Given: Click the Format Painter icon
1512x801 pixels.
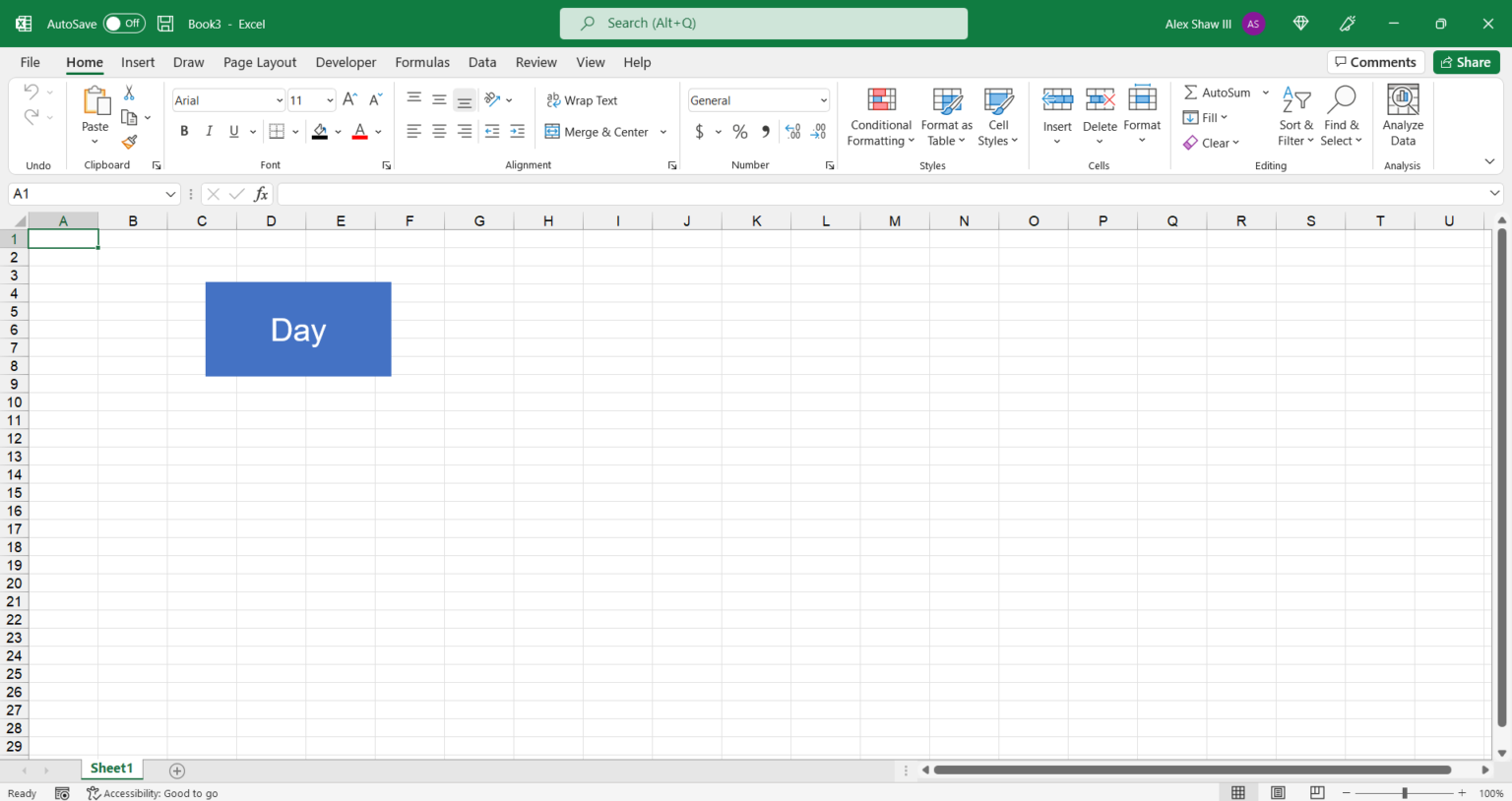Looking at the screenshot, I should (x=129, y=141).
